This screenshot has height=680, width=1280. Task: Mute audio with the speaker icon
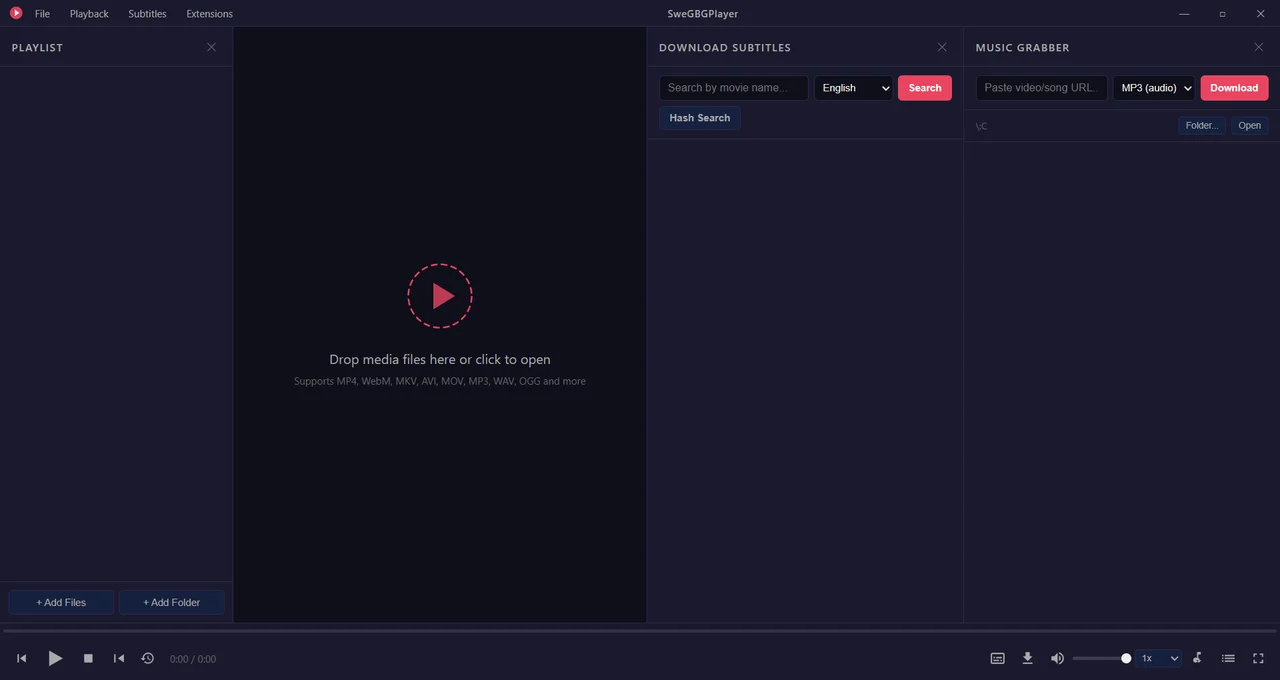pyautogui.click(x=1057, y=658)
